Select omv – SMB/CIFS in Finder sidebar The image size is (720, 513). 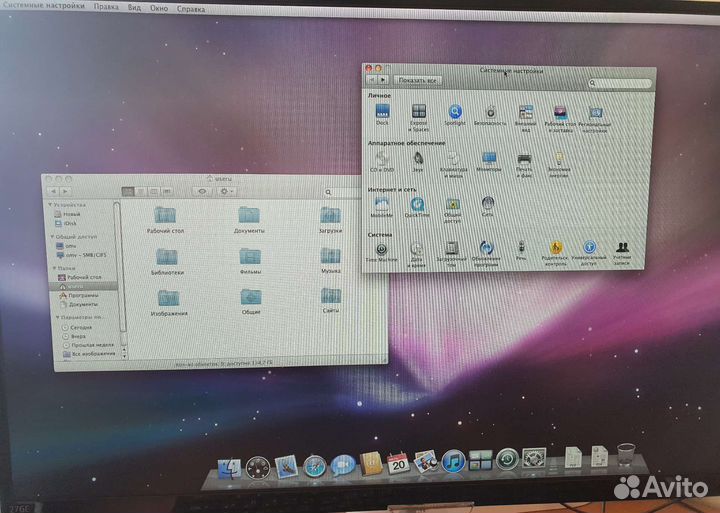click(x=81, y=254)
